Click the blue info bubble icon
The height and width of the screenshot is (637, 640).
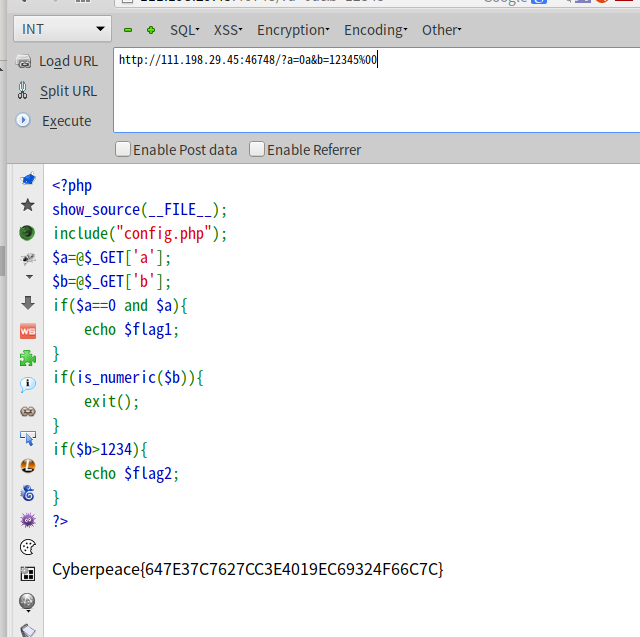pos(27,385)
